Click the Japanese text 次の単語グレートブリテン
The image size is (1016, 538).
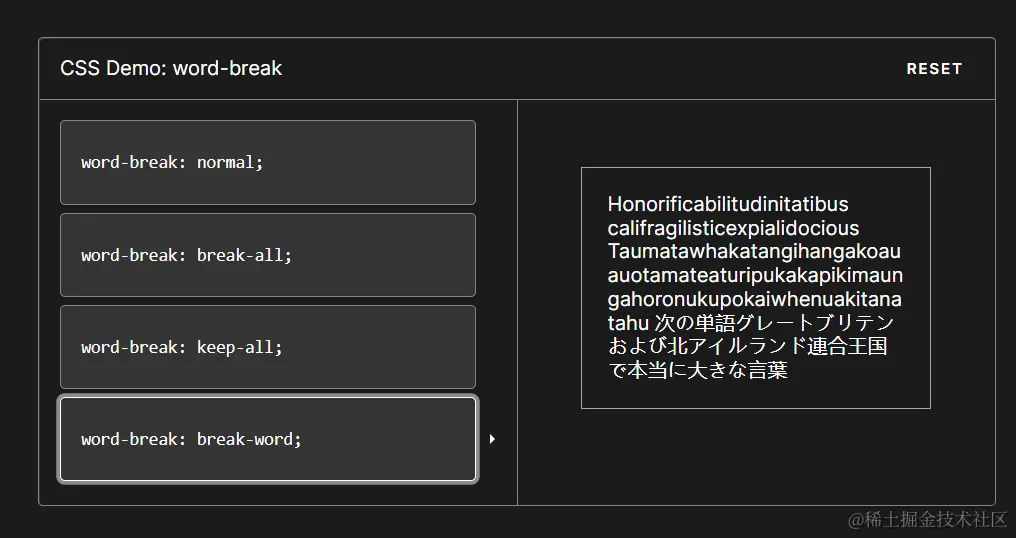coord(774,323)
